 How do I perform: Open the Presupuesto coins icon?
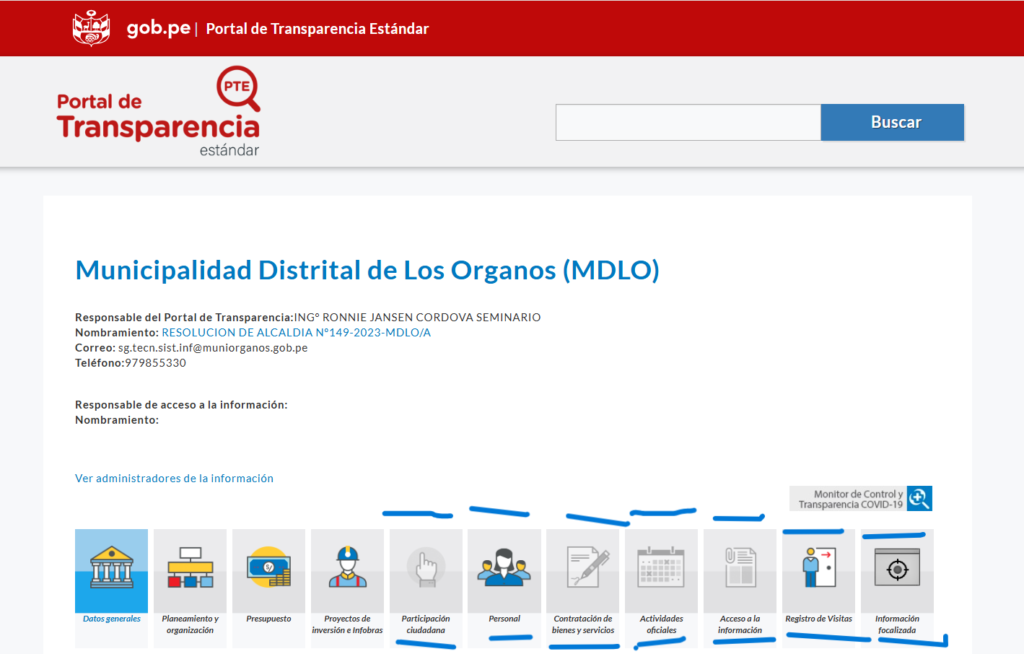(268, 570)
